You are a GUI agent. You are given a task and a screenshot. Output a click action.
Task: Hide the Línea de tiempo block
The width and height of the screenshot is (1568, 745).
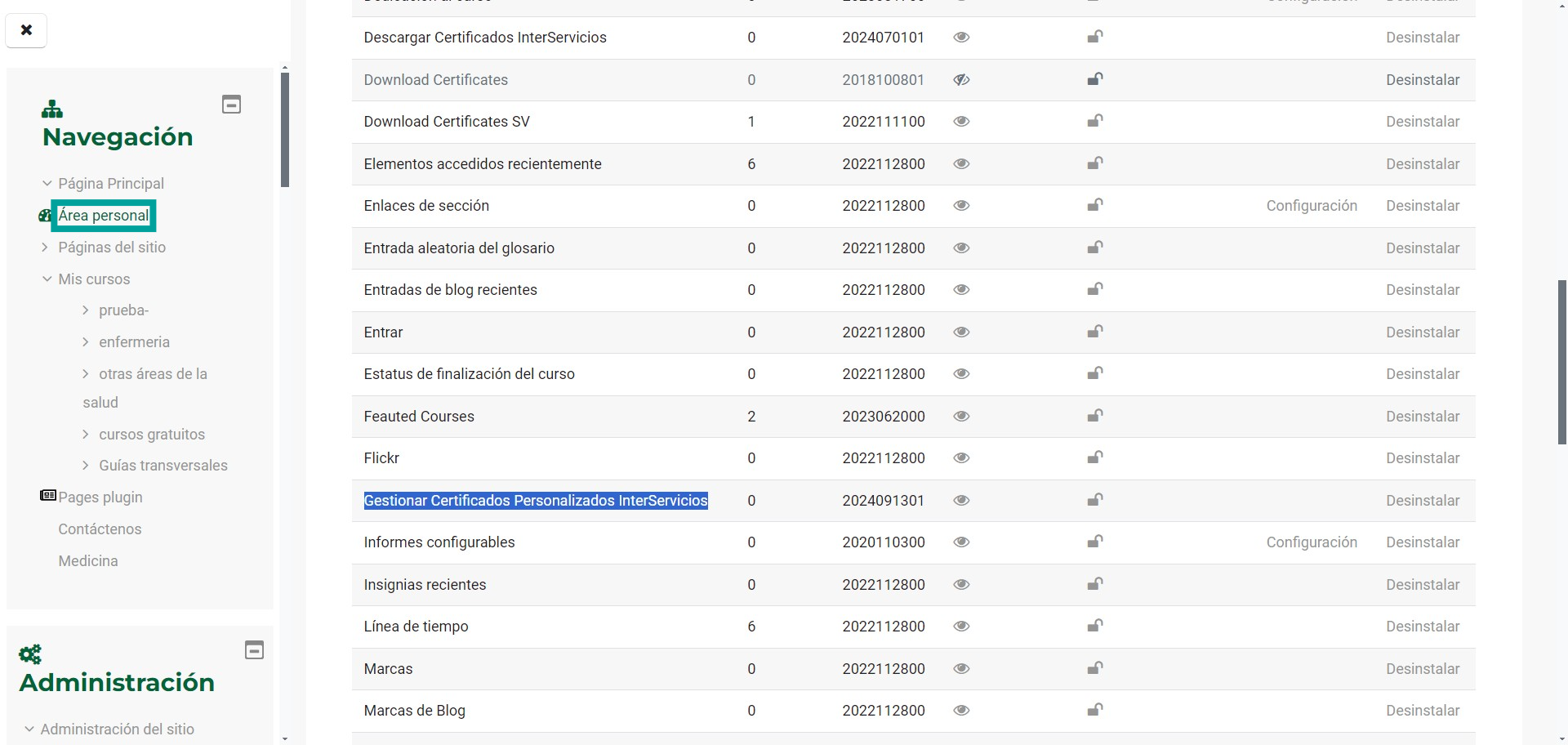961,627
